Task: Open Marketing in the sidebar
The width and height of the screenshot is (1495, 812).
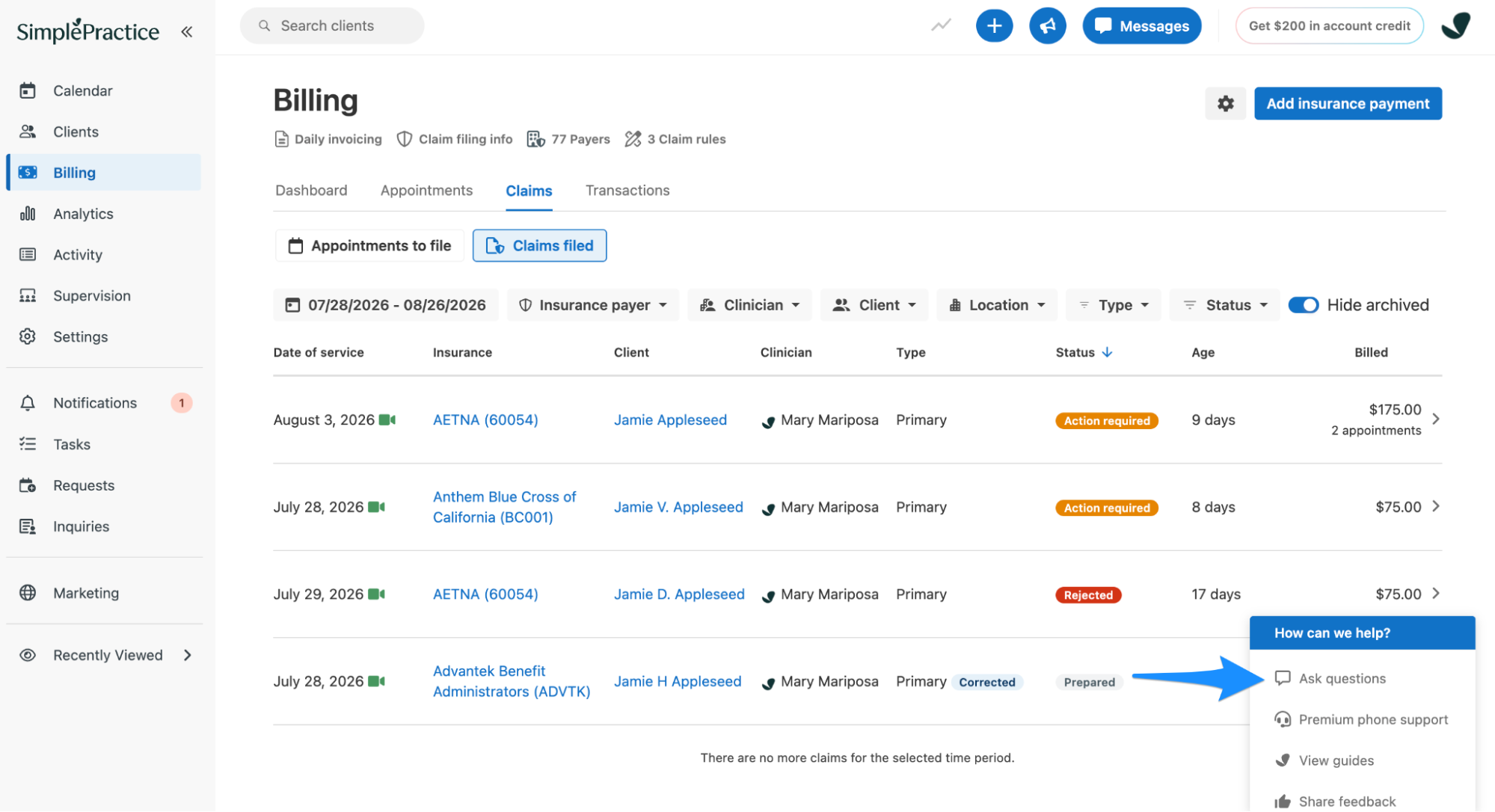Action: click(86, 593)
